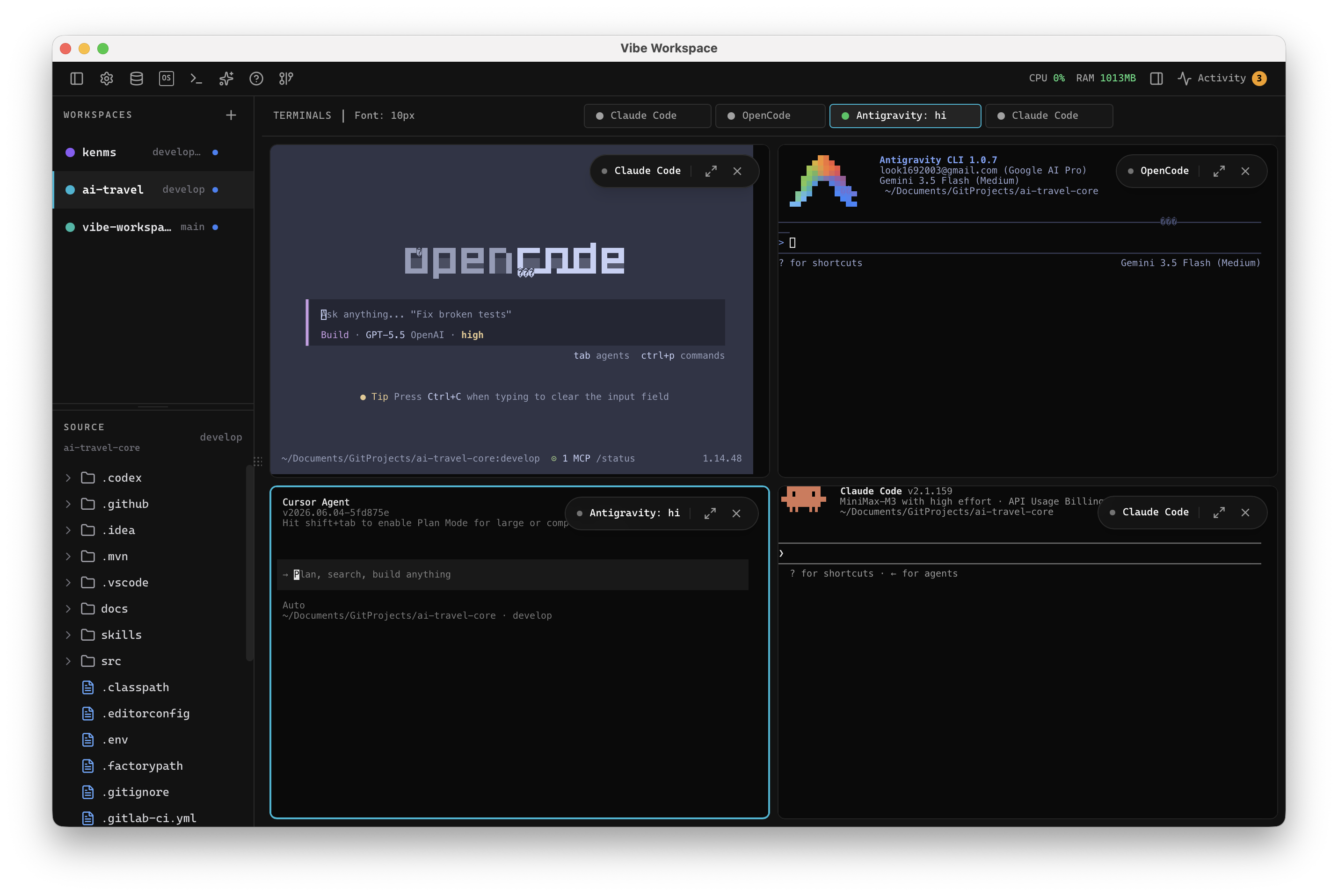Open settings gear in top toolbar
Screen dimensions: 1338x896
(x=106, y=78)
